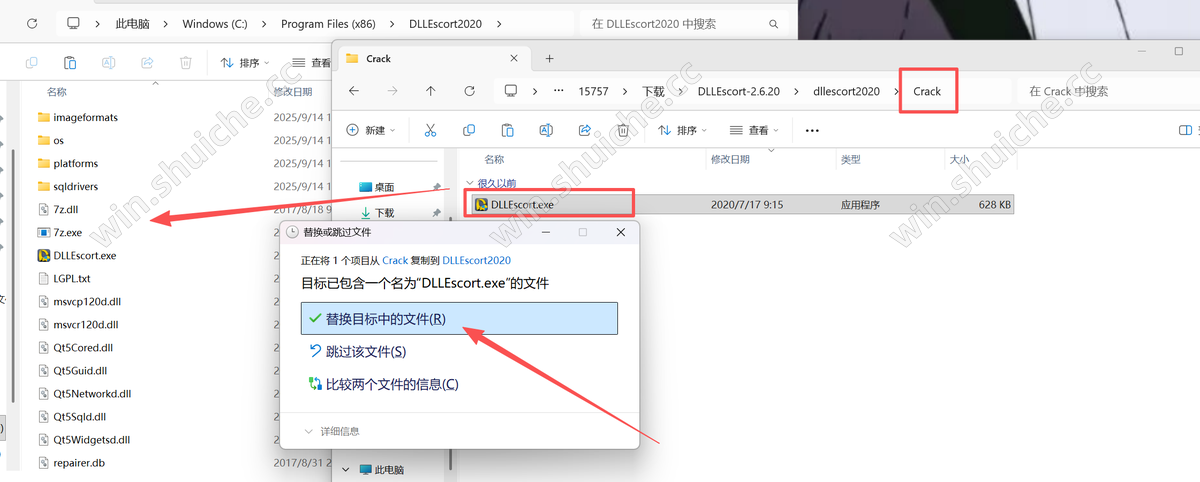Select repairer.db file
Image resolution: width=1200 pixels, height=482 pixels.
point(78,462)
